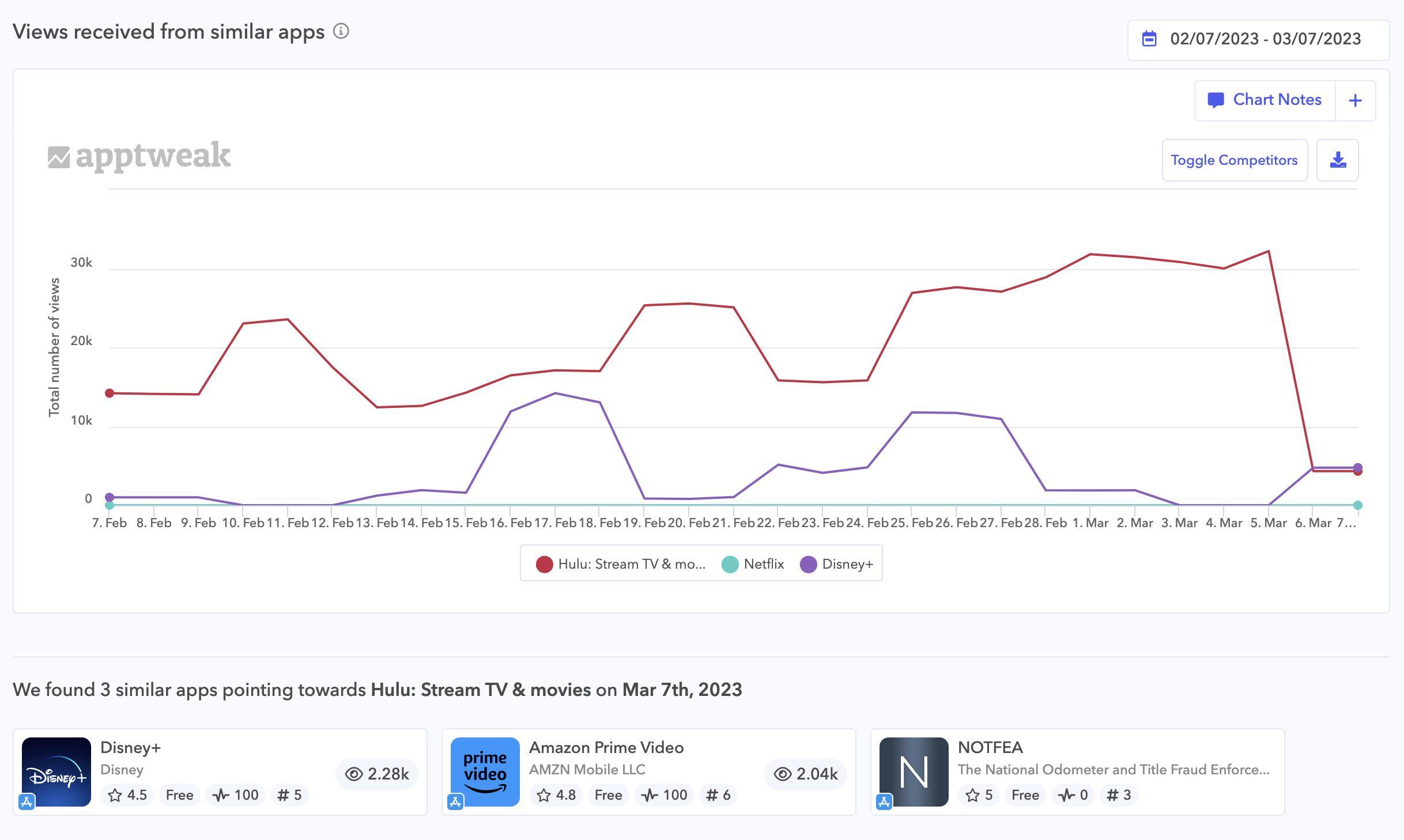Open the 02/07/2023 - 03/07/2023 date range picker
The height and width of the screenshot is (840, 1404).
[1265, 39]
